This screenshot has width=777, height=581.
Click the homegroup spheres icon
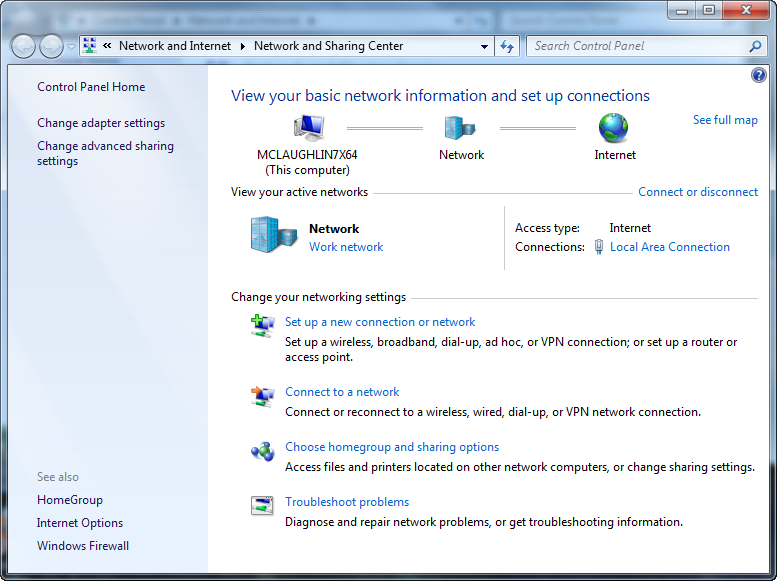pyautogui.click(x=262, y=451)
